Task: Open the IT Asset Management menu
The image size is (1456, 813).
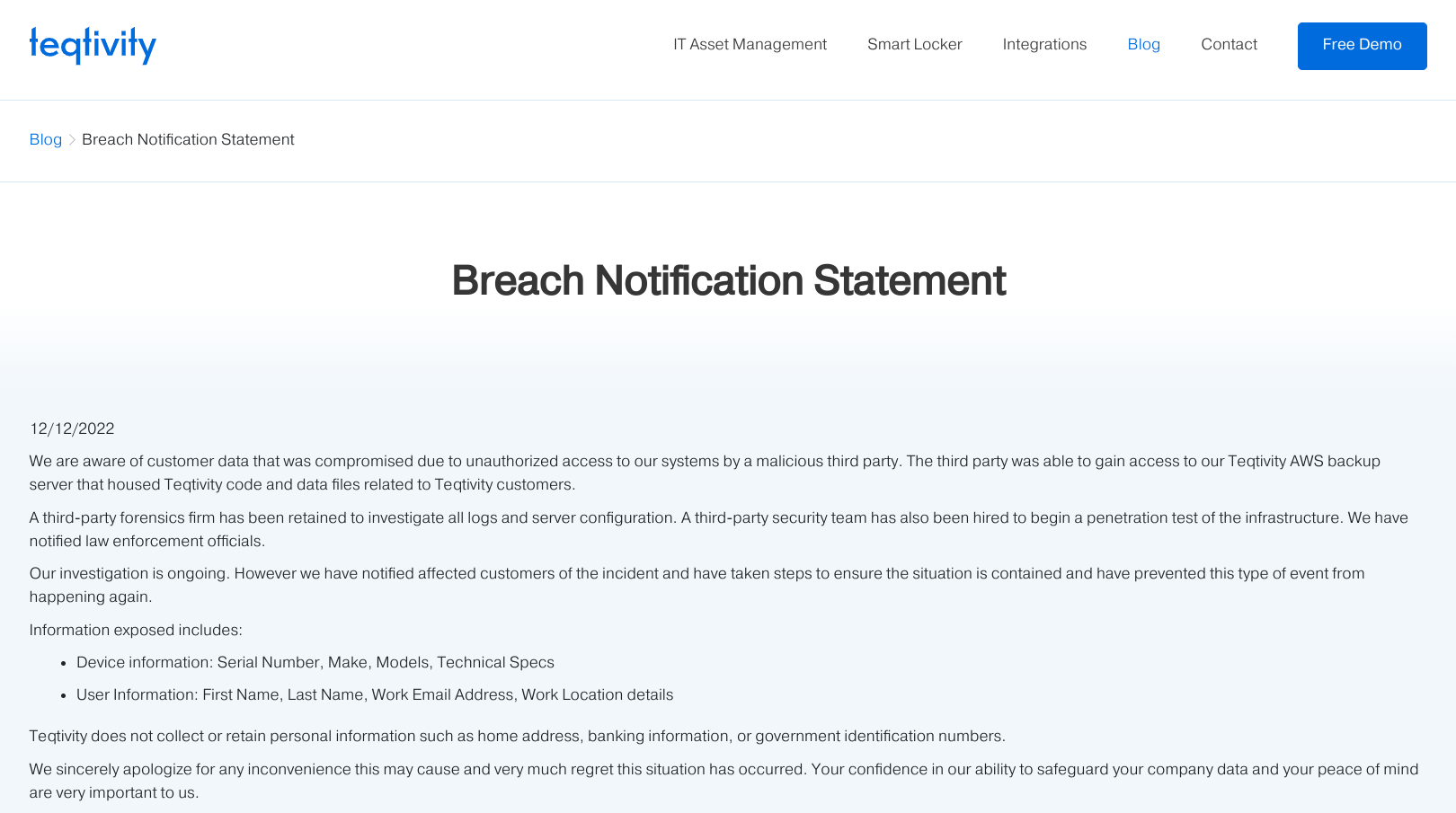Action: [x=750, y=44]
